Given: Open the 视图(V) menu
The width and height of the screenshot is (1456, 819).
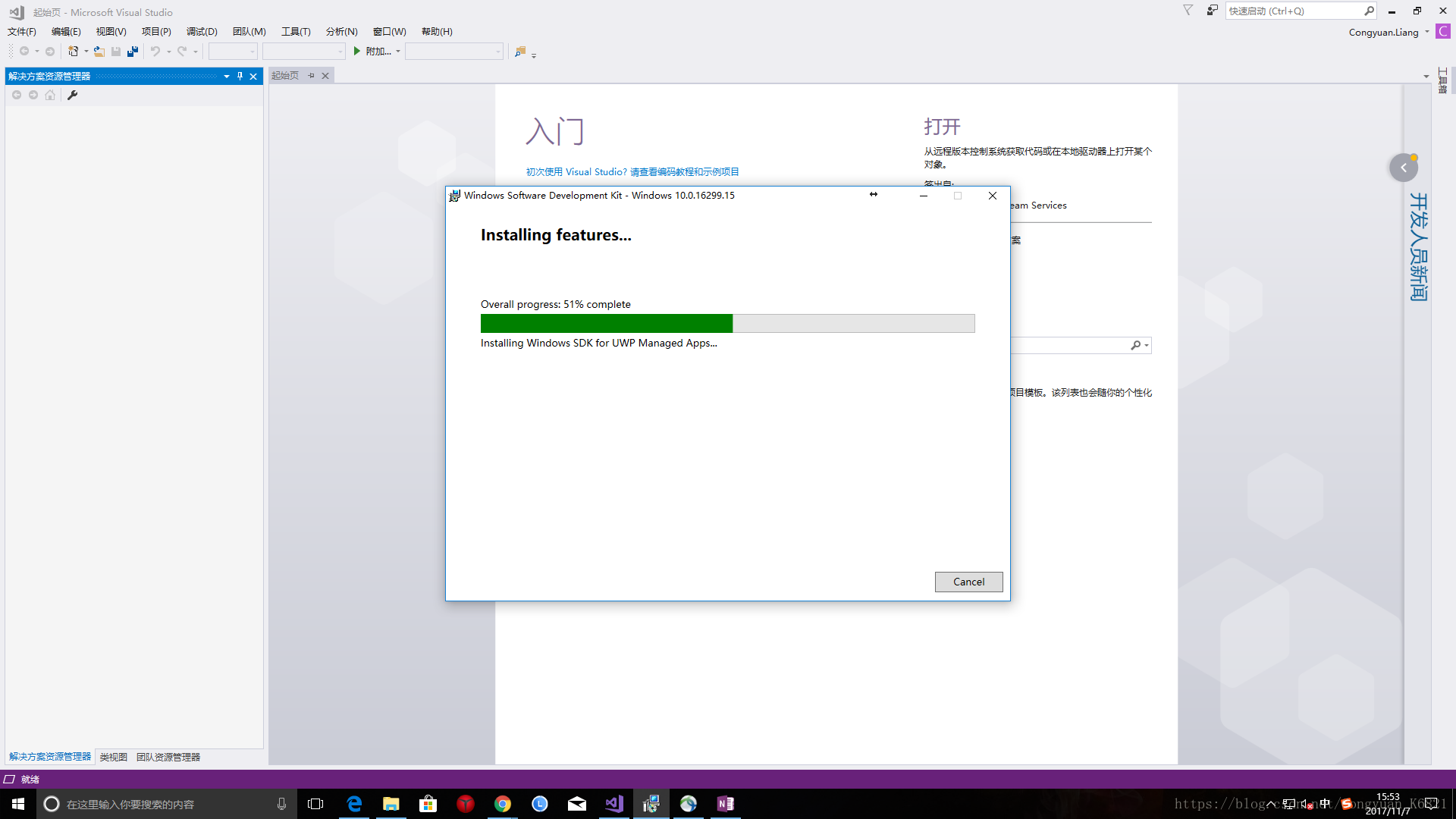Looking at the screenshot, I should pos(111,31).
